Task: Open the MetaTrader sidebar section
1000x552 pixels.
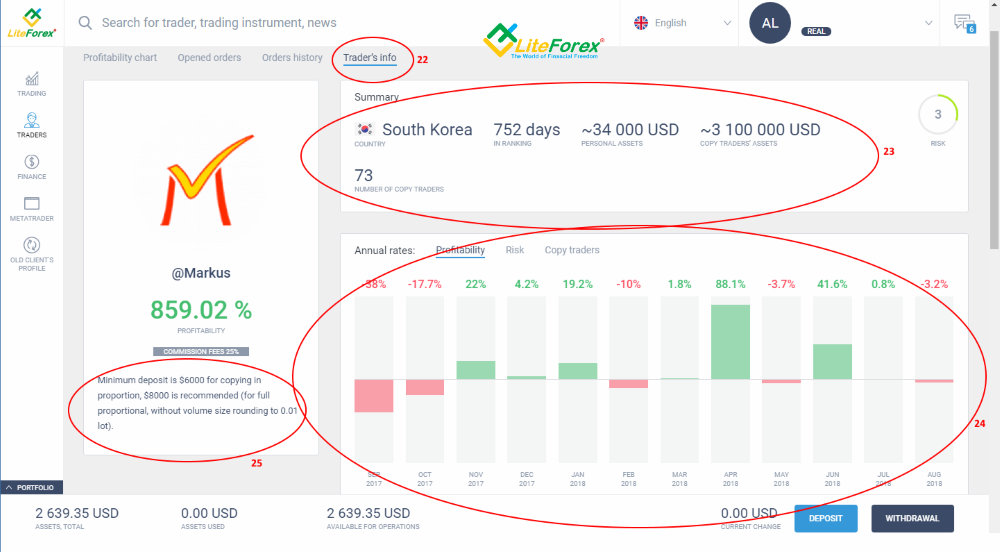Action: coord(31,208)
